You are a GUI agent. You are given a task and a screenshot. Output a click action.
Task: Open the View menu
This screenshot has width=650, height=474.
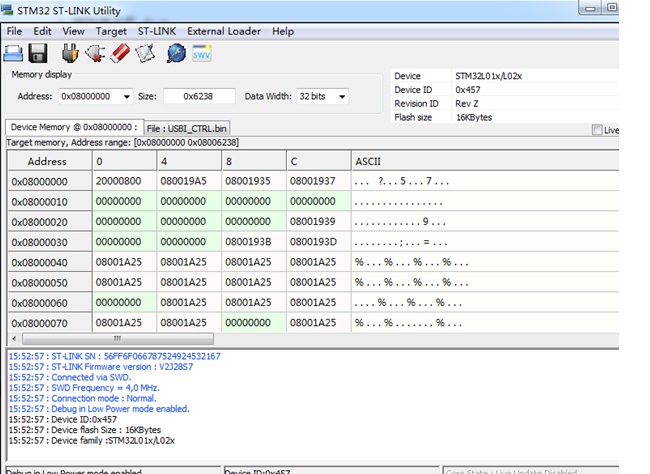(x=73, y=31)
